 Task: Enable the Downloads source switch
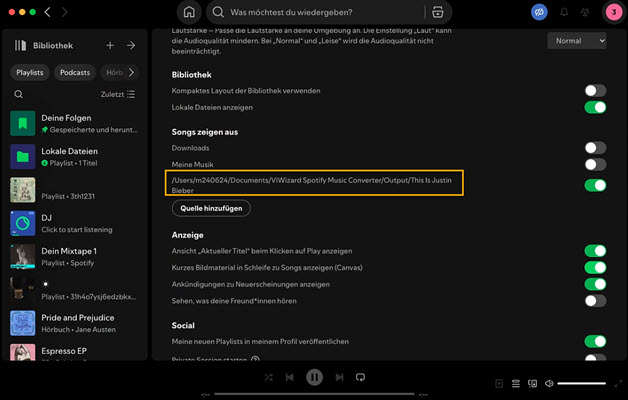click(x=595, y=148)
